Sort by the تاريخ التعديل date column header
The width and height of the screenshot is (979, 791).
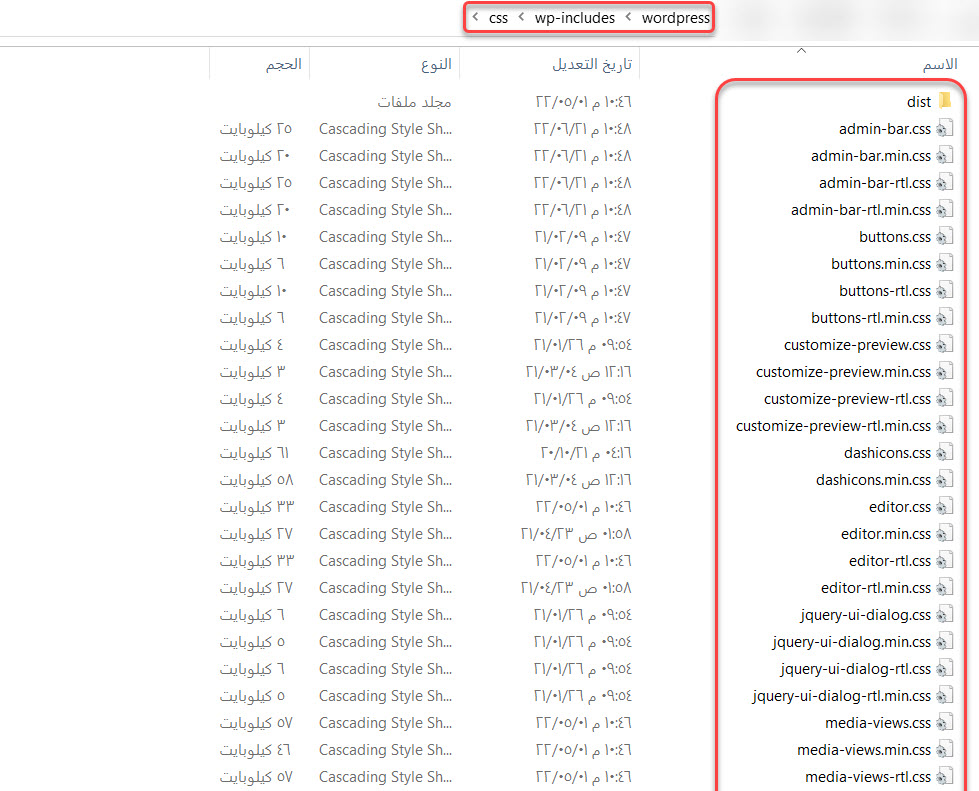(x=592, y=64)
